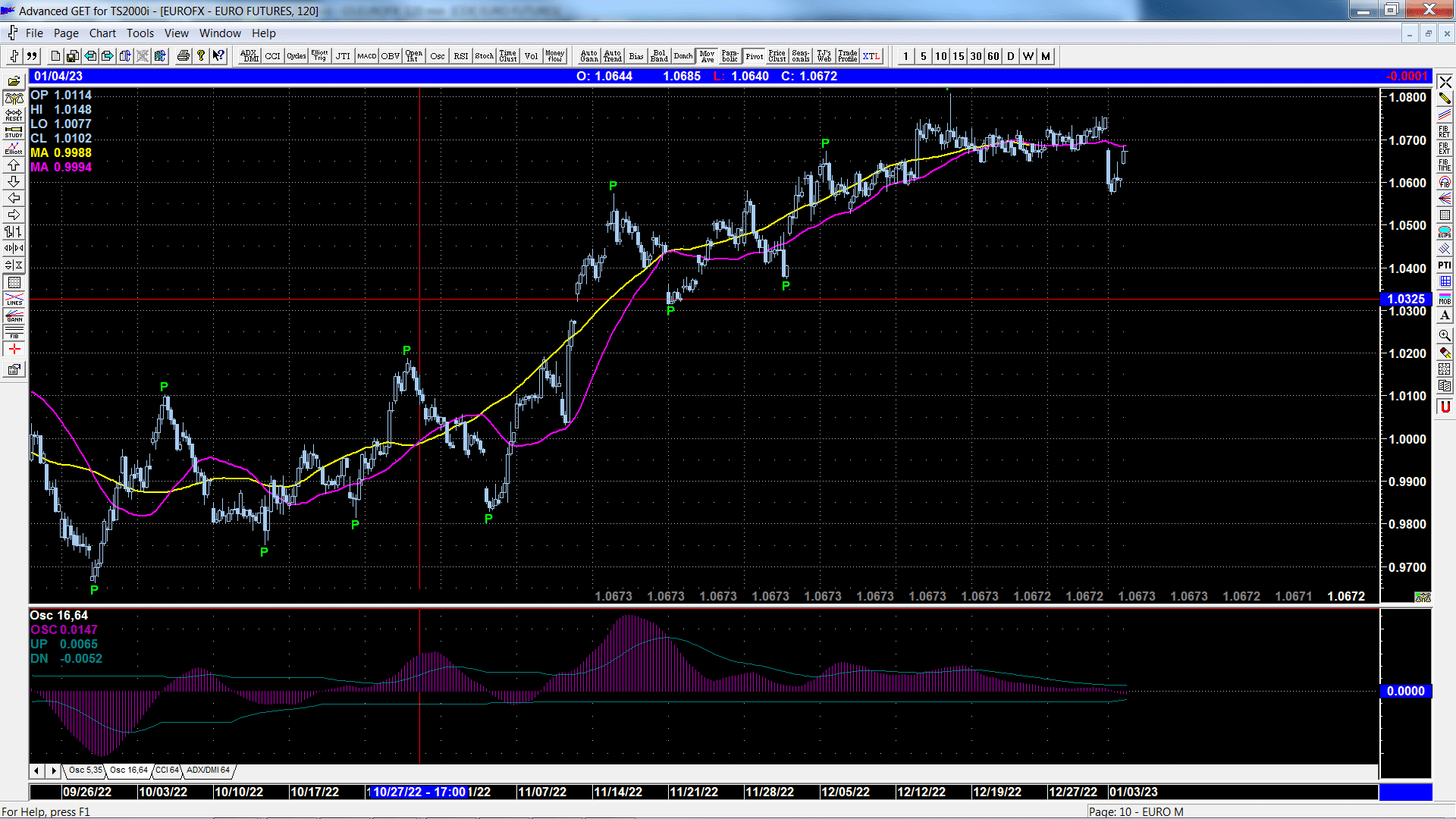The image size is (1456, 819).
Task: Select the LINES drawing tool
Action: pos(14,299)
